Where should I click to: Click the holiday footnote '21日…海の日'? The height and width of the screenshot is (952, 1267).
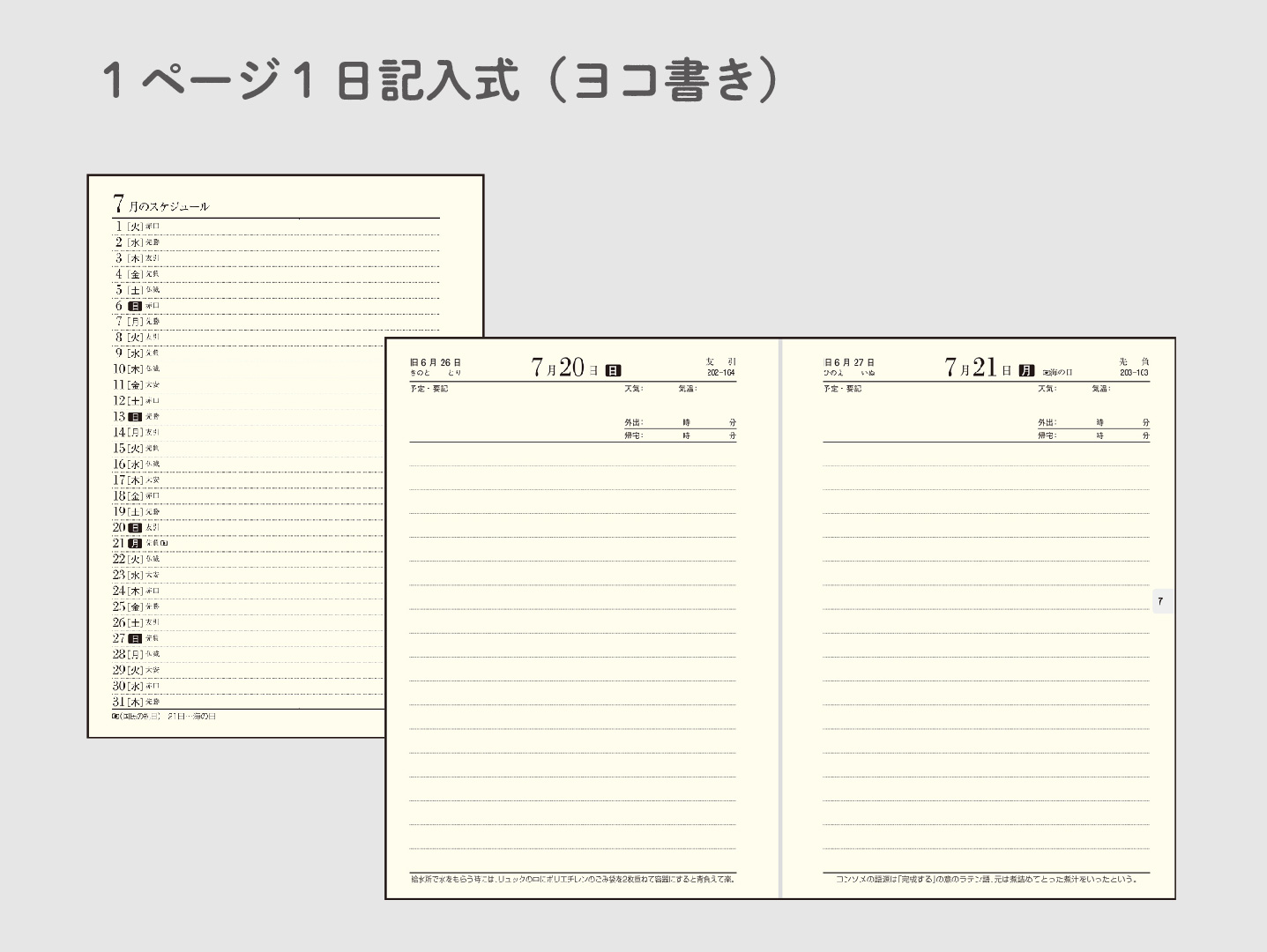click(x=190, y=717)
